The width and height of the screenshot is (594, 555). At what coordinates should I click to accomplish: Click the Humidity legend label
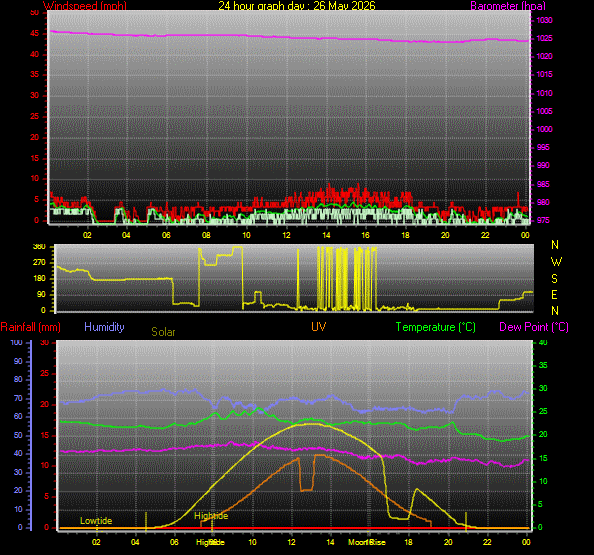coord(104,327)
